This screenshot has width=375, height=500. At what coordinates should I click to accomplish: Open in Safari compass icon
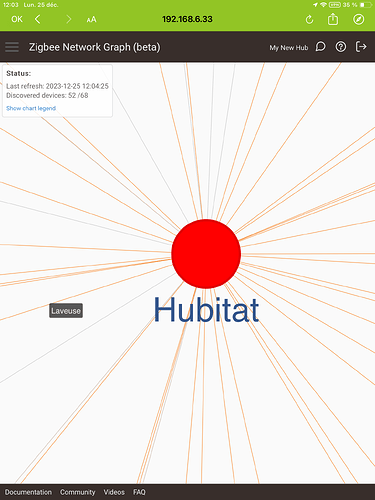point(359,19)
